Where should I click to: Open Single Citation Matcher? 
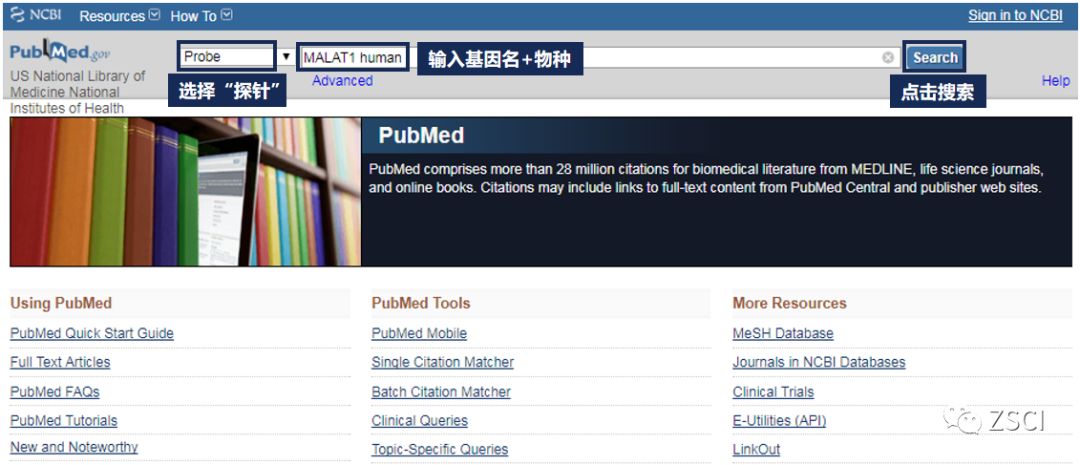(x=442, y=362)
